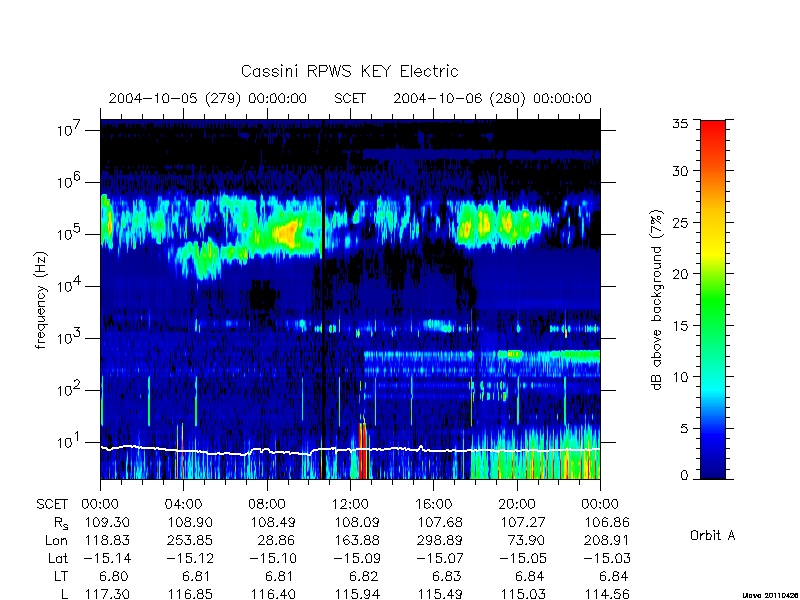The image size is (800, 600).
Task: Click the Lat value "-15.10"
Action: [x=273, y=558]
